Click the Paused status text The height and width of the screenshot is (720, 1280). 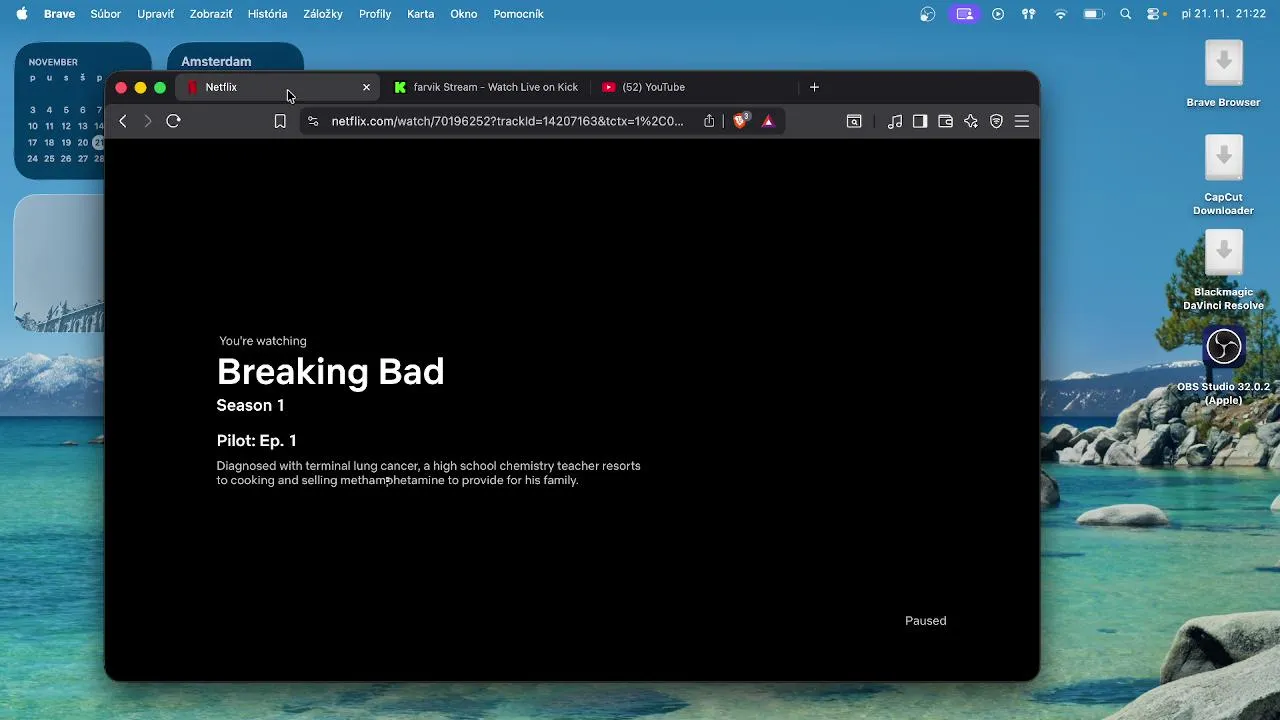[x=925, y=621]
